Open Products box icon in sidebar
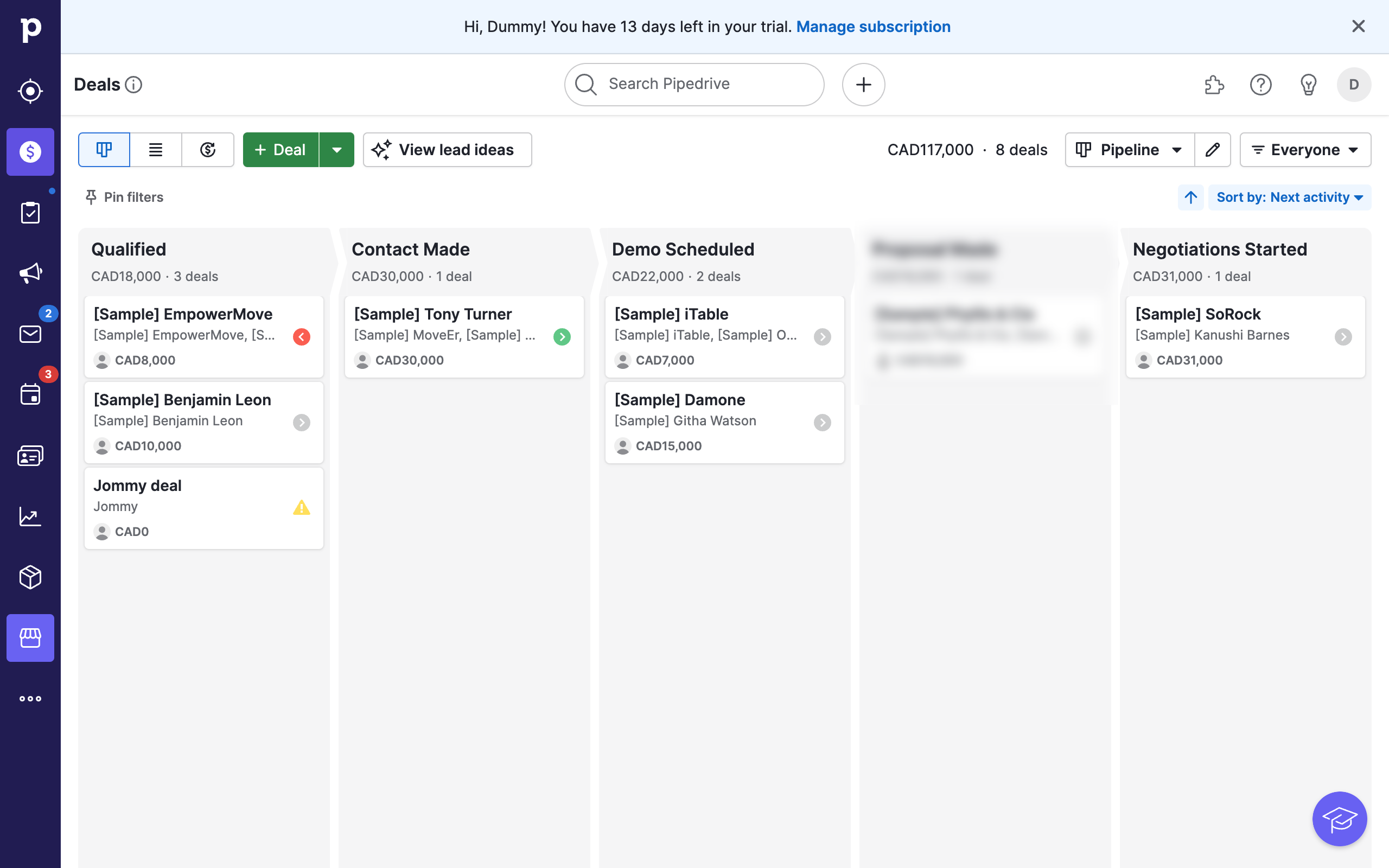The width and height of the screenshot is (1389, 868). point(30,577)
